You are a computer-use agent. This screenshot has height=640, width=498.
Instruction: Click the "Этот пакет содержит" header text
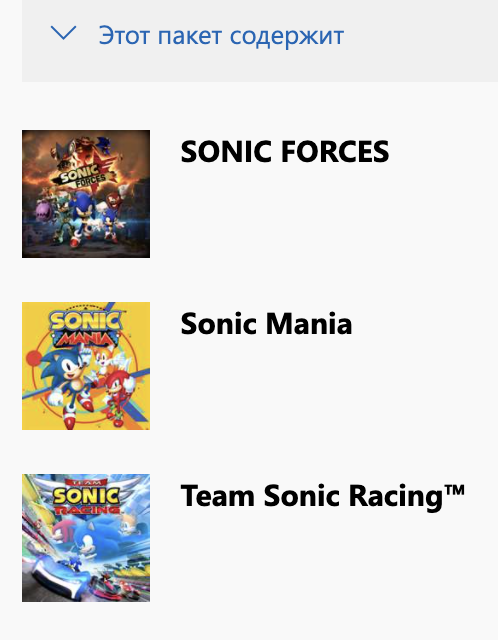pyautogui.click(x=221, y=36)
